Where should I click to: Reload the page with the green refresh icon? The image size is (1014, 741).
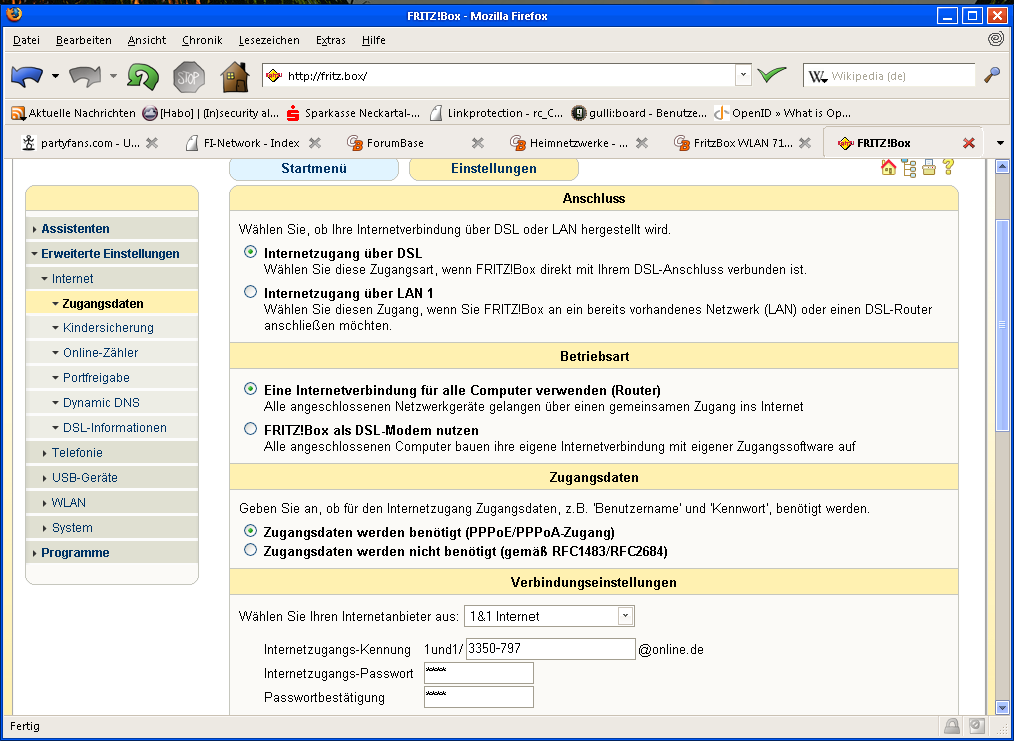pos(142,76)
